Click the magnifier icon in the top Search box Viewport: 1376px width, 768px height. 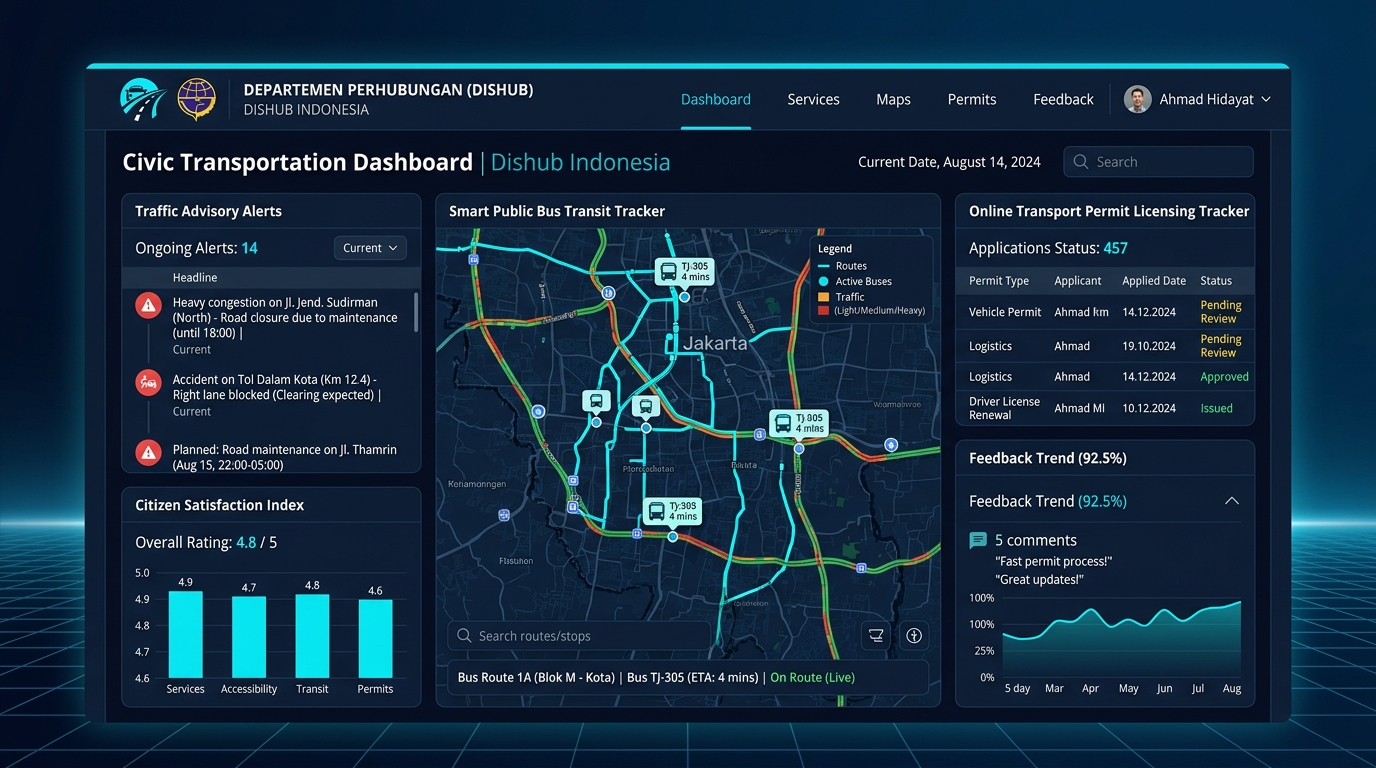coord(1081,162)
